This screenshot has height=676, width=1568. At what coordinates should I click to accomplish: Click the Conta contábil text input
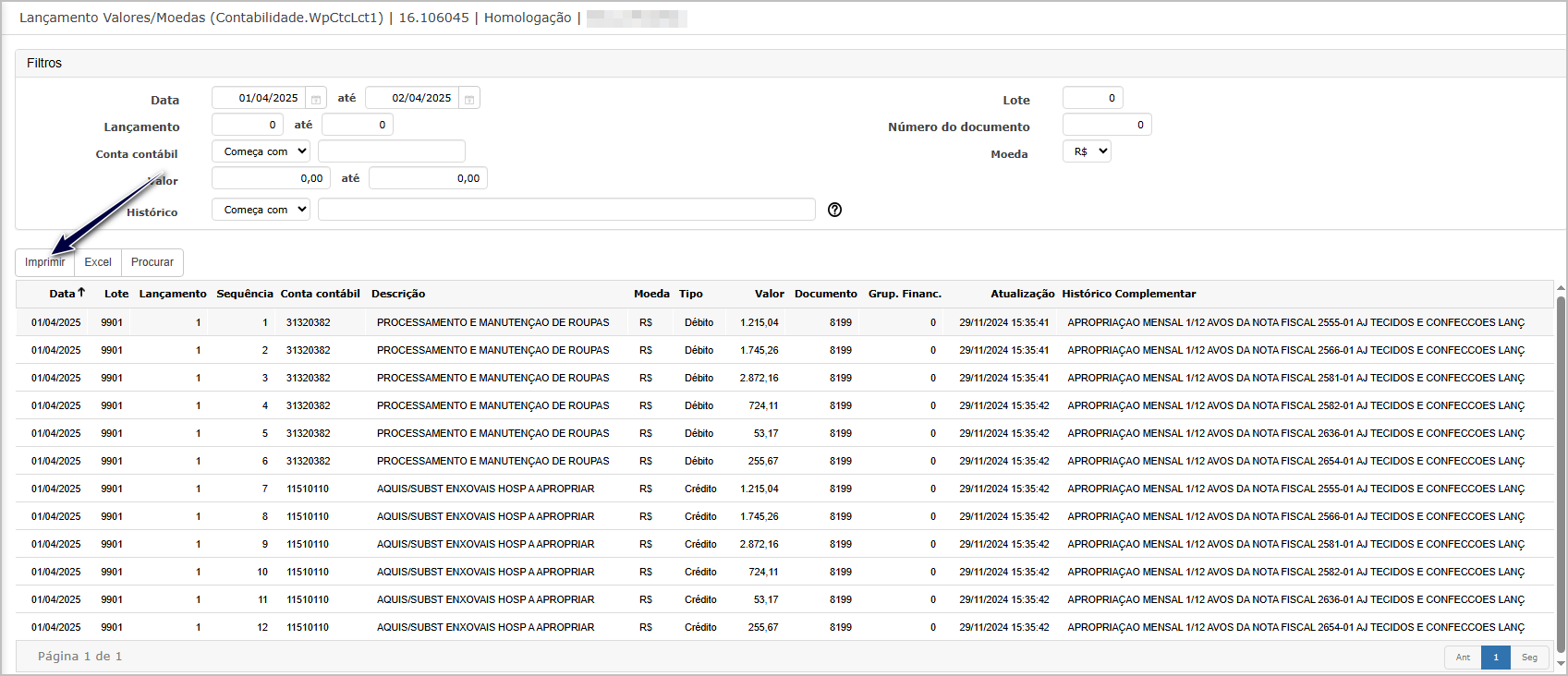392,151
